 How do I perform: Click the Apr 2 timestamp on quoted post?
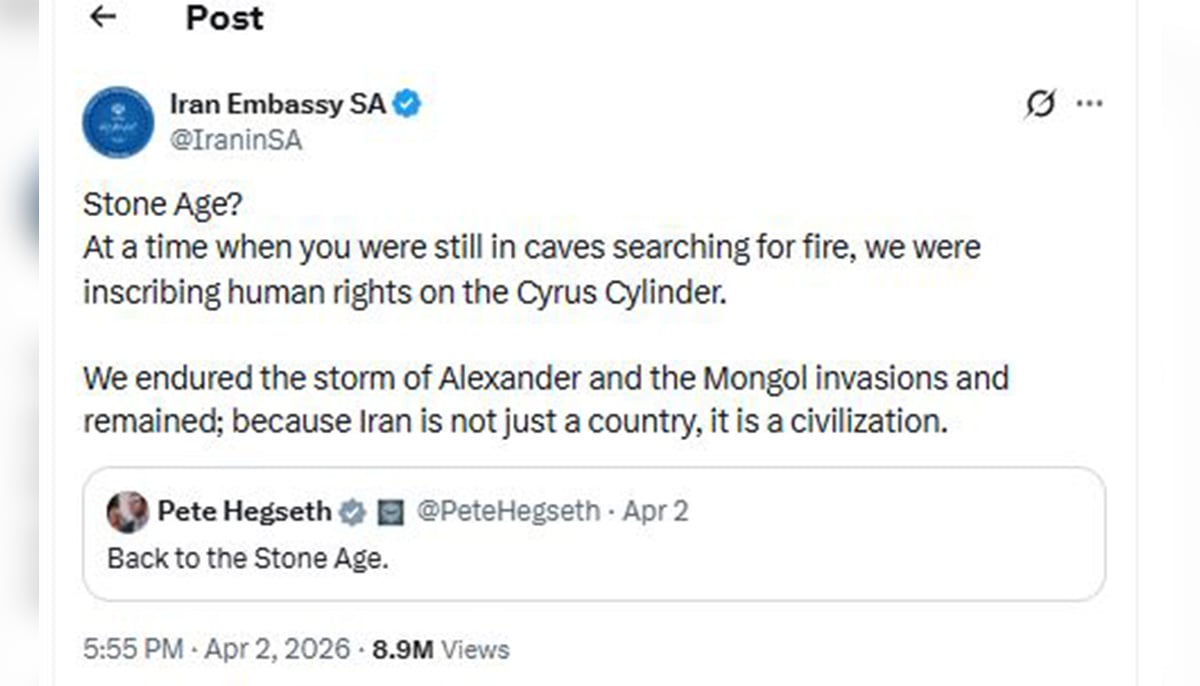[x=656, y=510]
